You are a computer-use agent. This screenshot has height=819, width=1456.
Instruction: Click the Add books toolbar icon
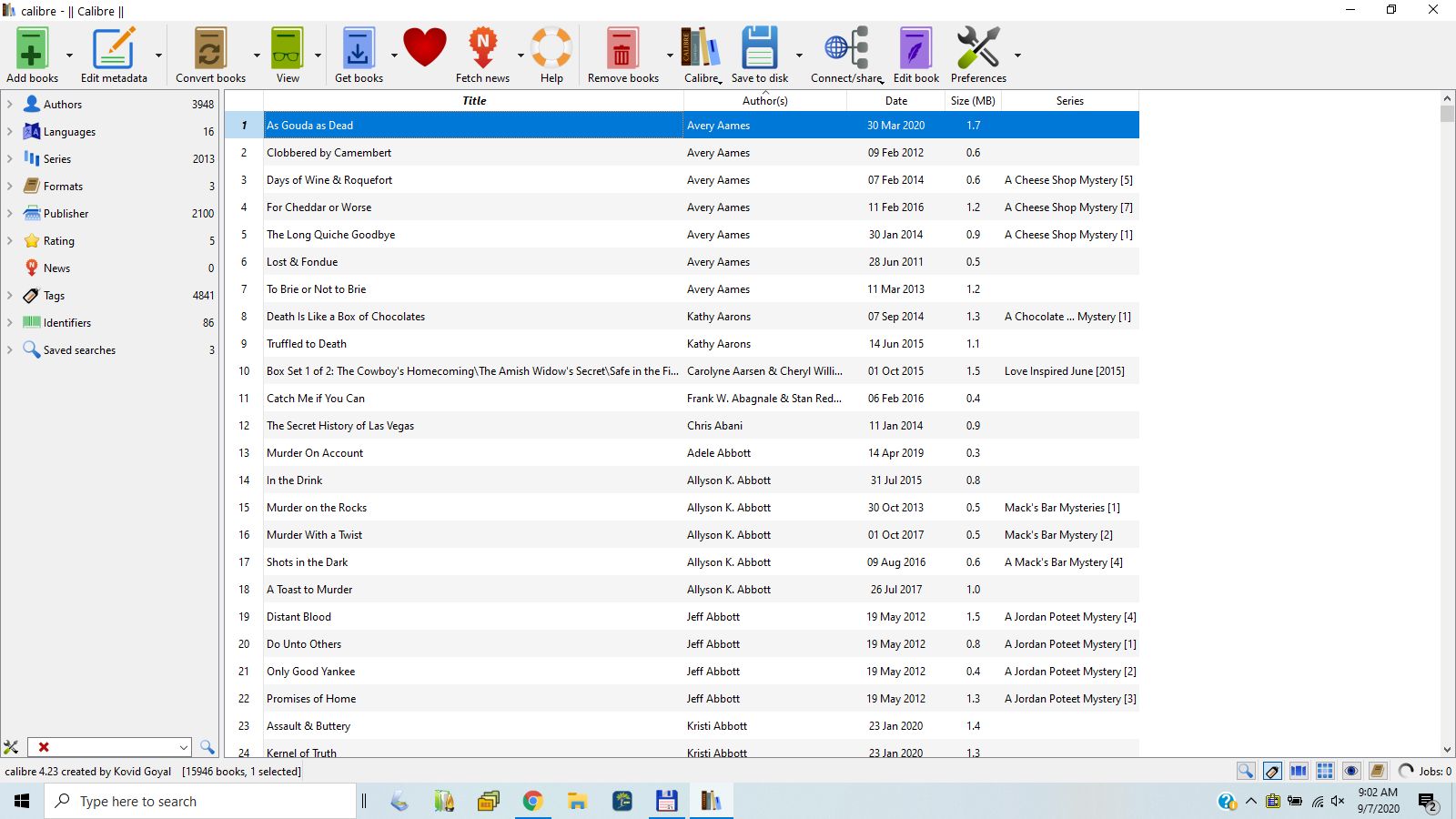pos(31,48)
